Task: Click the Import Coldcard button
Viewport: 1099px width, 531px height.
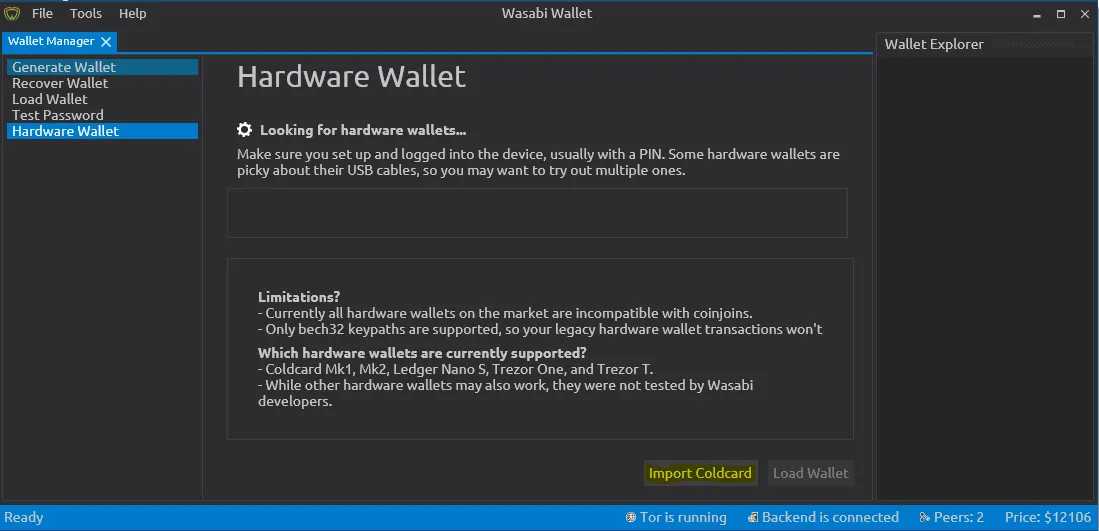Action: coord(700,473)
